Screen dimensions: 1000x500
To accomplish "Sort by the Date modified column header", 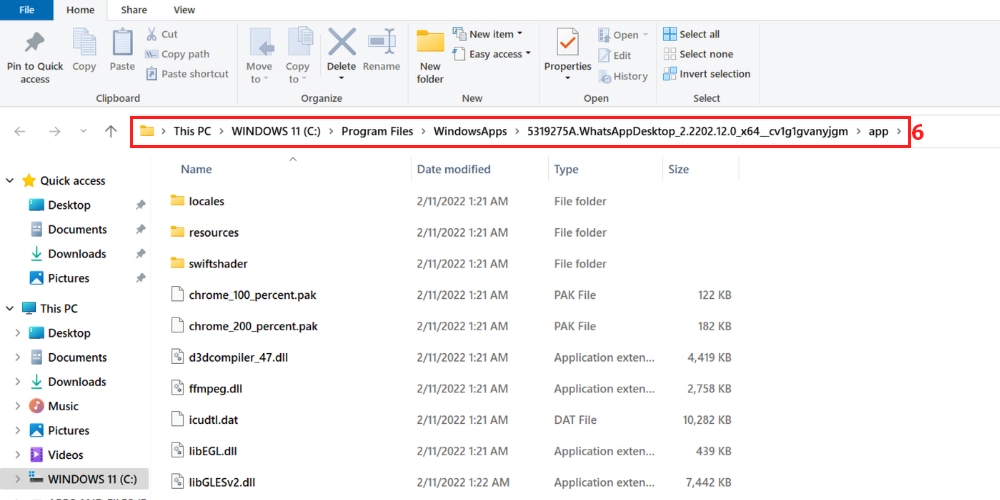I will point(453,169).
